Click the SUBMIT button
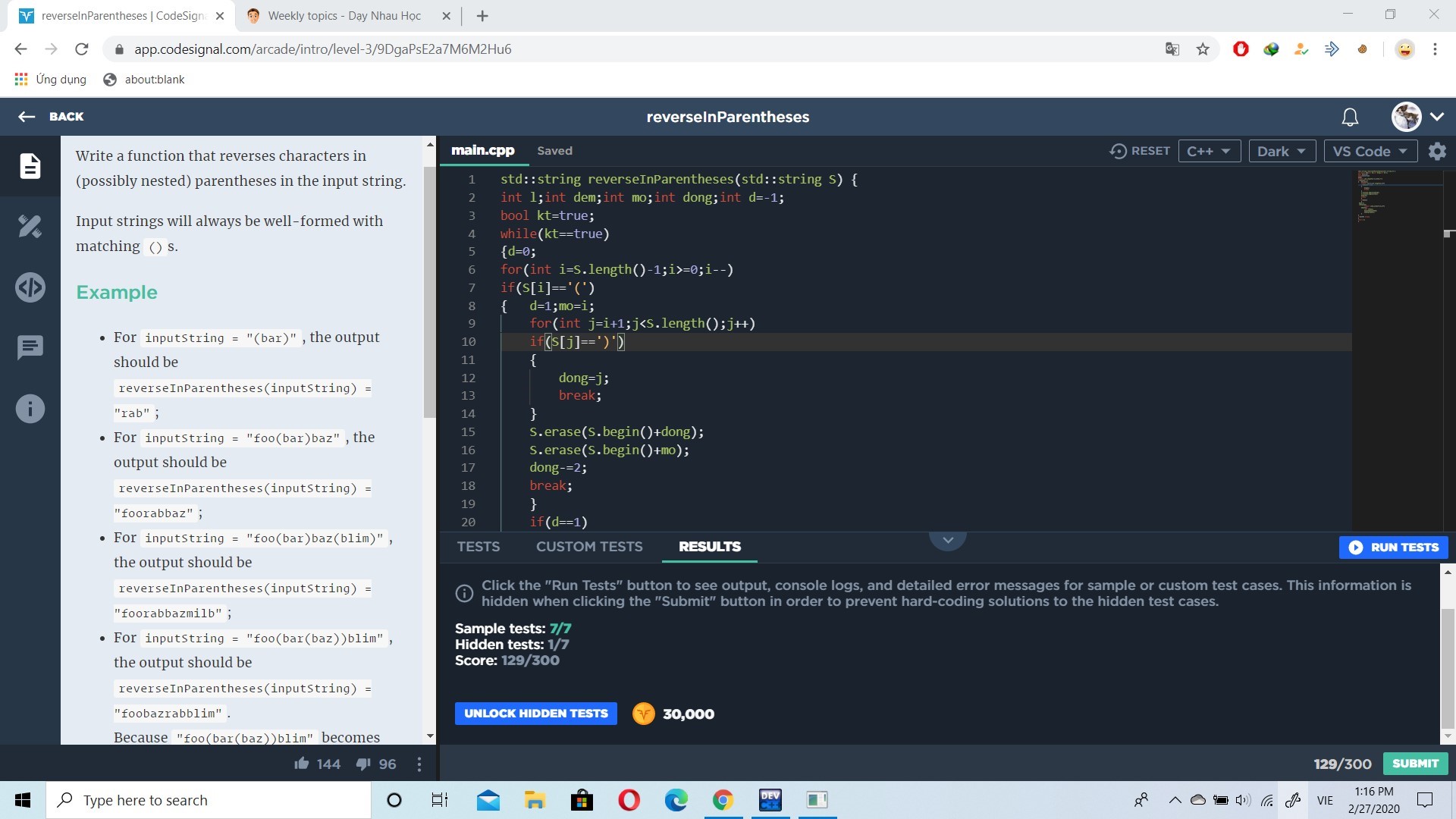Viewport: 1456px width, 819px height. pos(1415,764)
